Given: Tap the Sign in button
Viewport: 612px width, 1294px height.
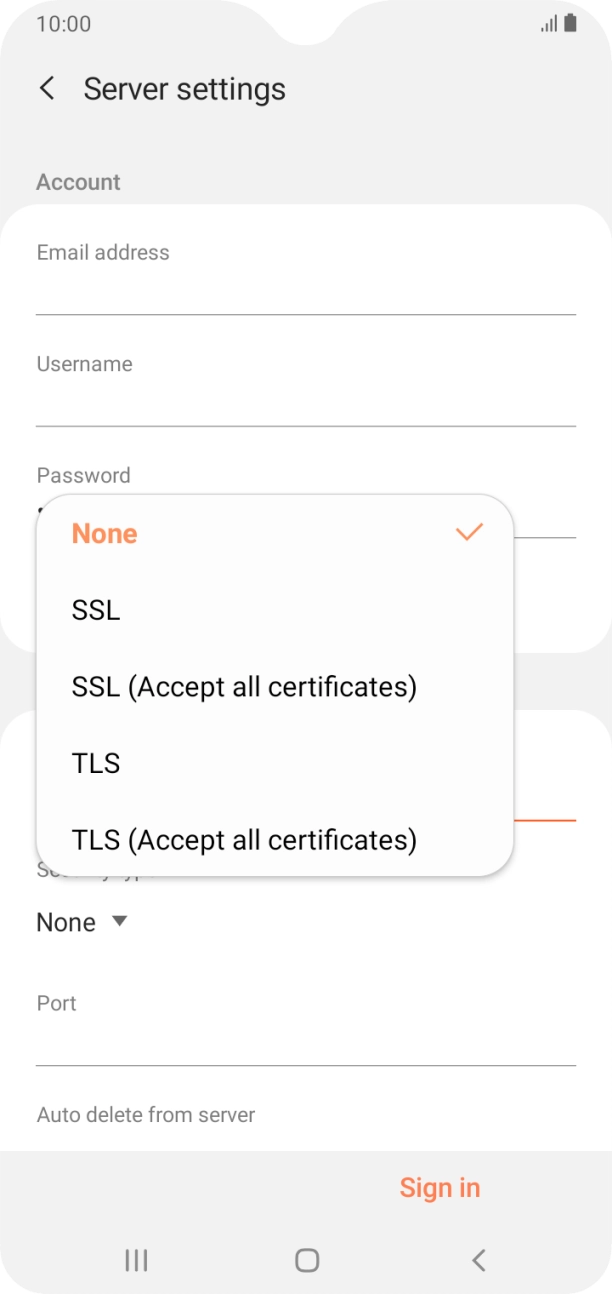Looking at the screenshot, I should coord(440,1187).
